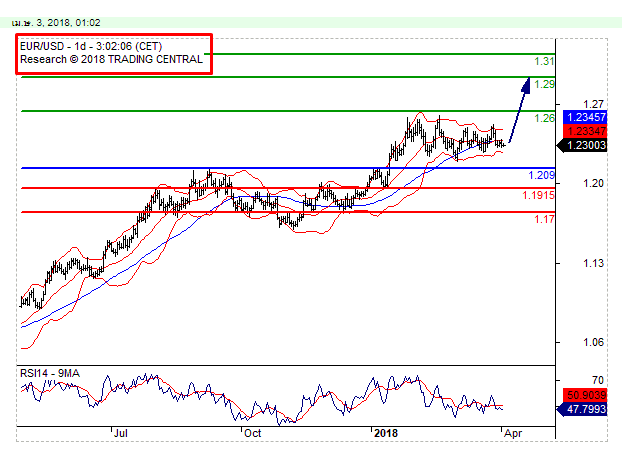622x464 pixels.
Task: Select the 1.23003 black price tag
Action: click(585, 145)
